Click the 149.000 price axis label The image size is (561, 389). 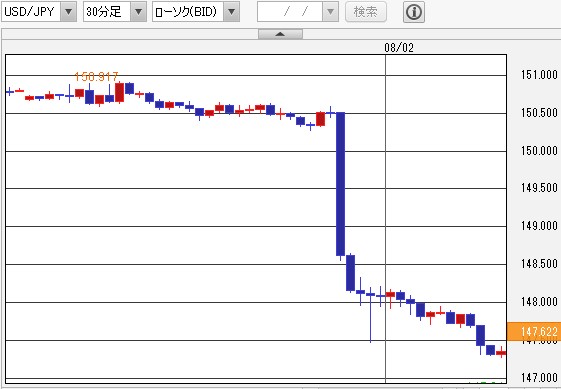539,226
